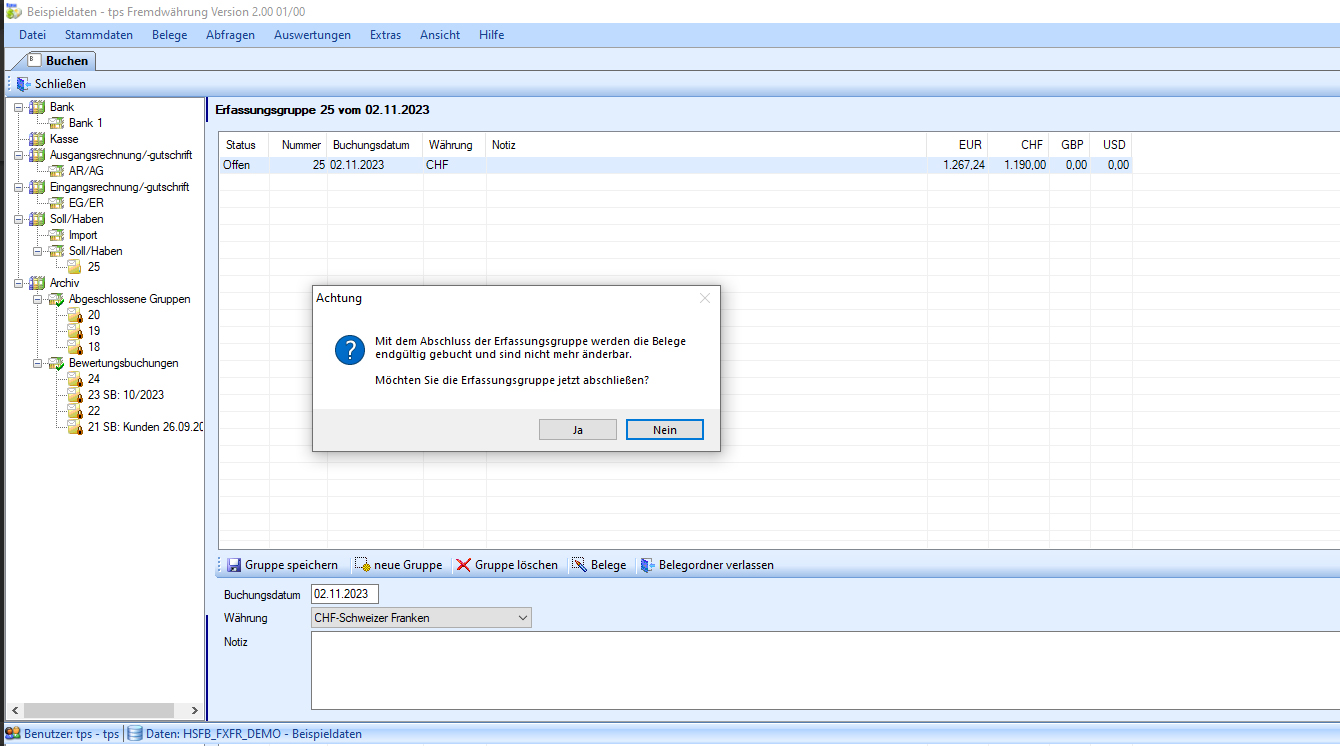Open the Belege toolbar icon

pyautogui.click(x=579, y=565)
